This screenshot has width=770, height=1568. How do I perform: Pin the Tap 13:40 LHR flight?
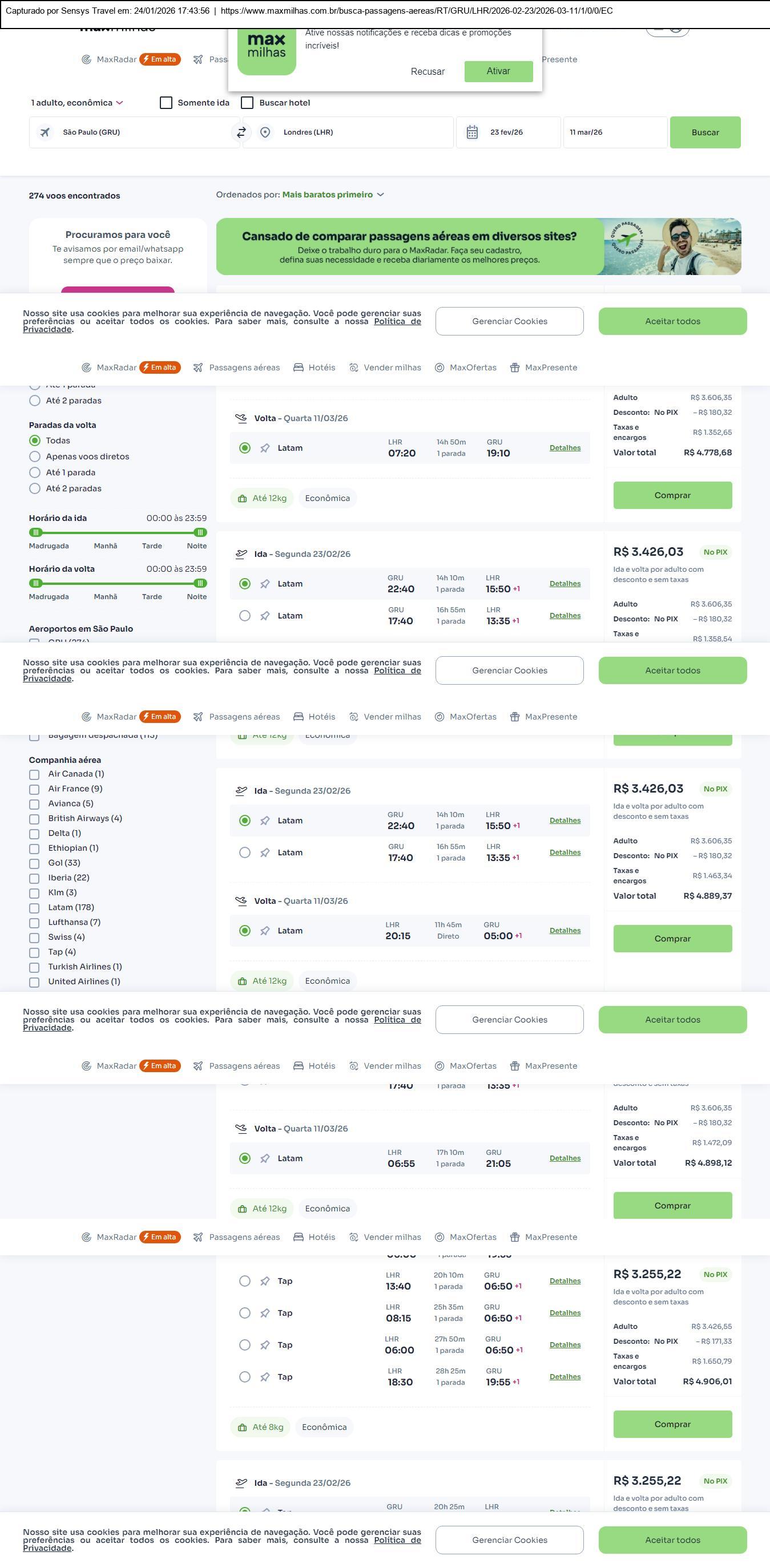(x=265, y=1280)
